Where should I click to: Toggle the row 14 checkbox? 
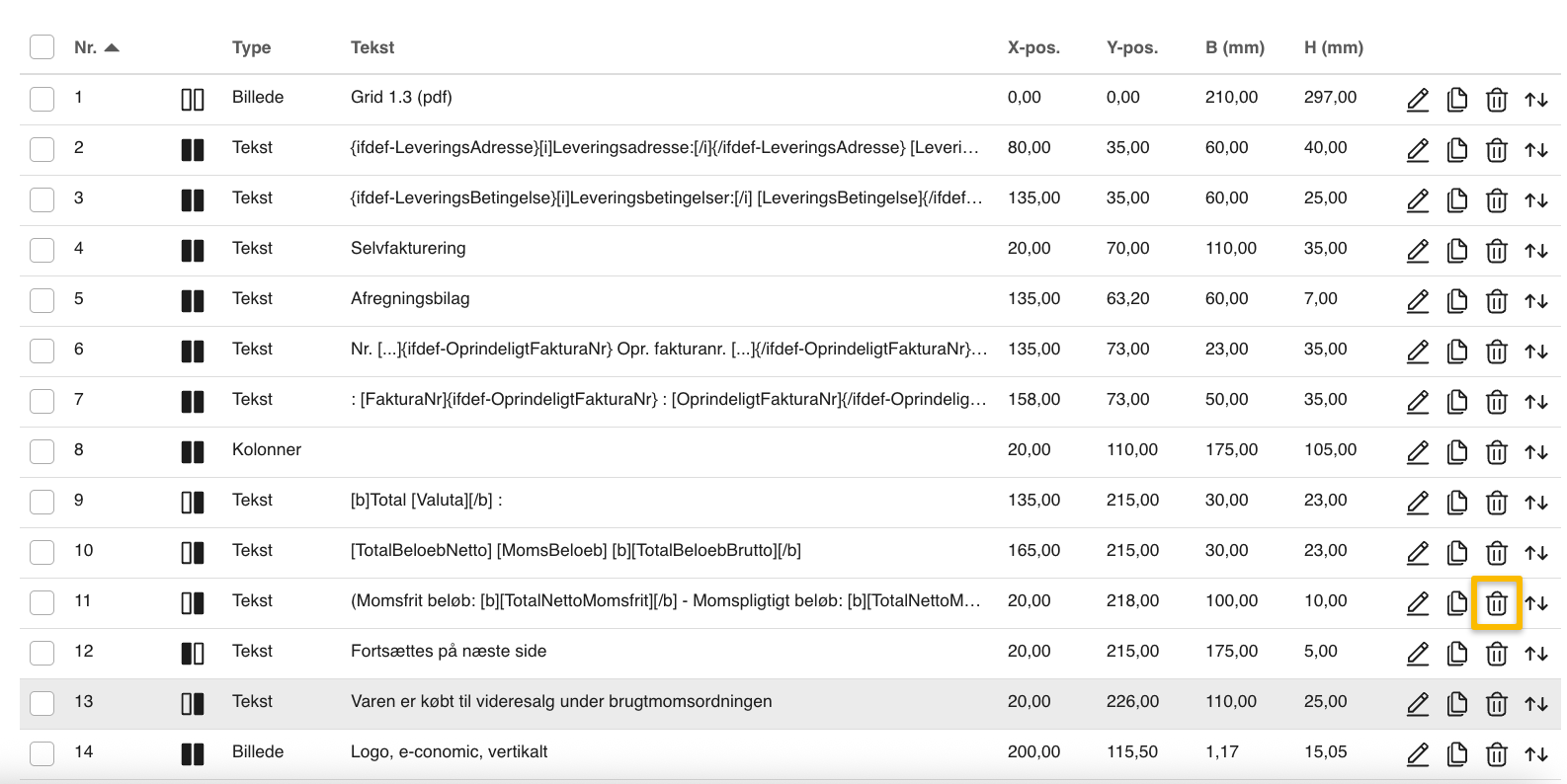coord(41,752)
